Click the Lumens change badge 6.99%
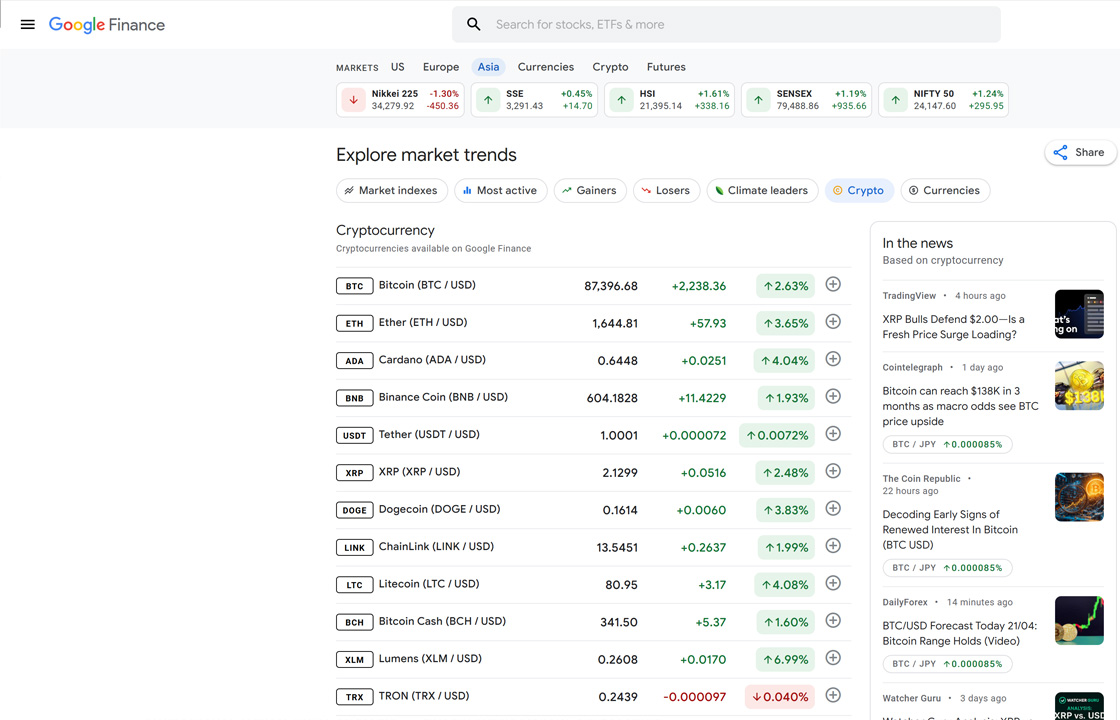 (x=785, y=659)
